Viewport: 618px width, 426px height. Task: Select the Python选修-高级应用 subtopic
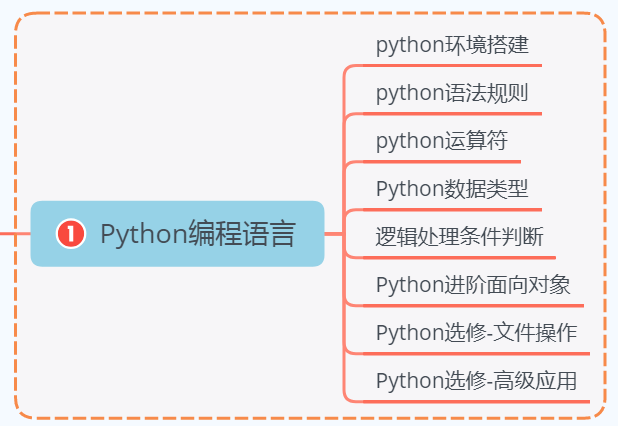pos(477,381)
